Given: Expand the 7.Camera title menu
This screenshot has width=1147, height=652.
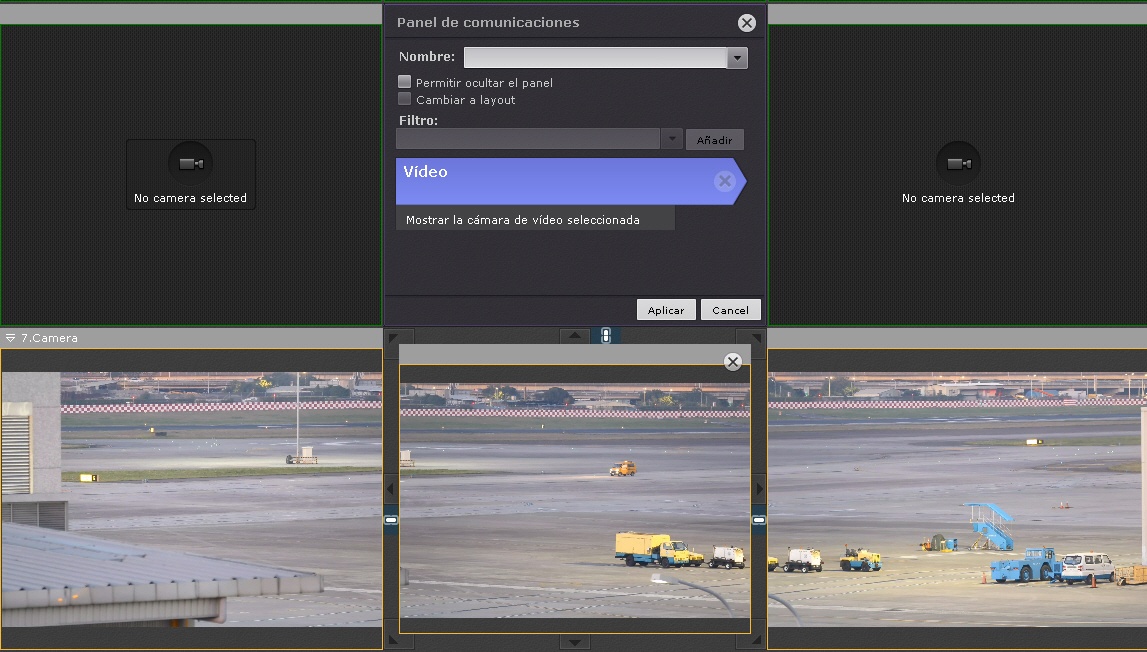Looking at the screenshot, I should 11,338.
